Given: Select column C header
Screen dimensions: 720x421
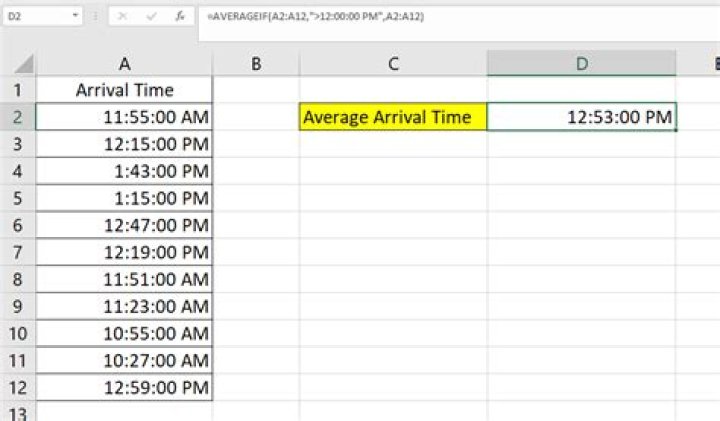Looking at the screenshot, I should point(393,64).
